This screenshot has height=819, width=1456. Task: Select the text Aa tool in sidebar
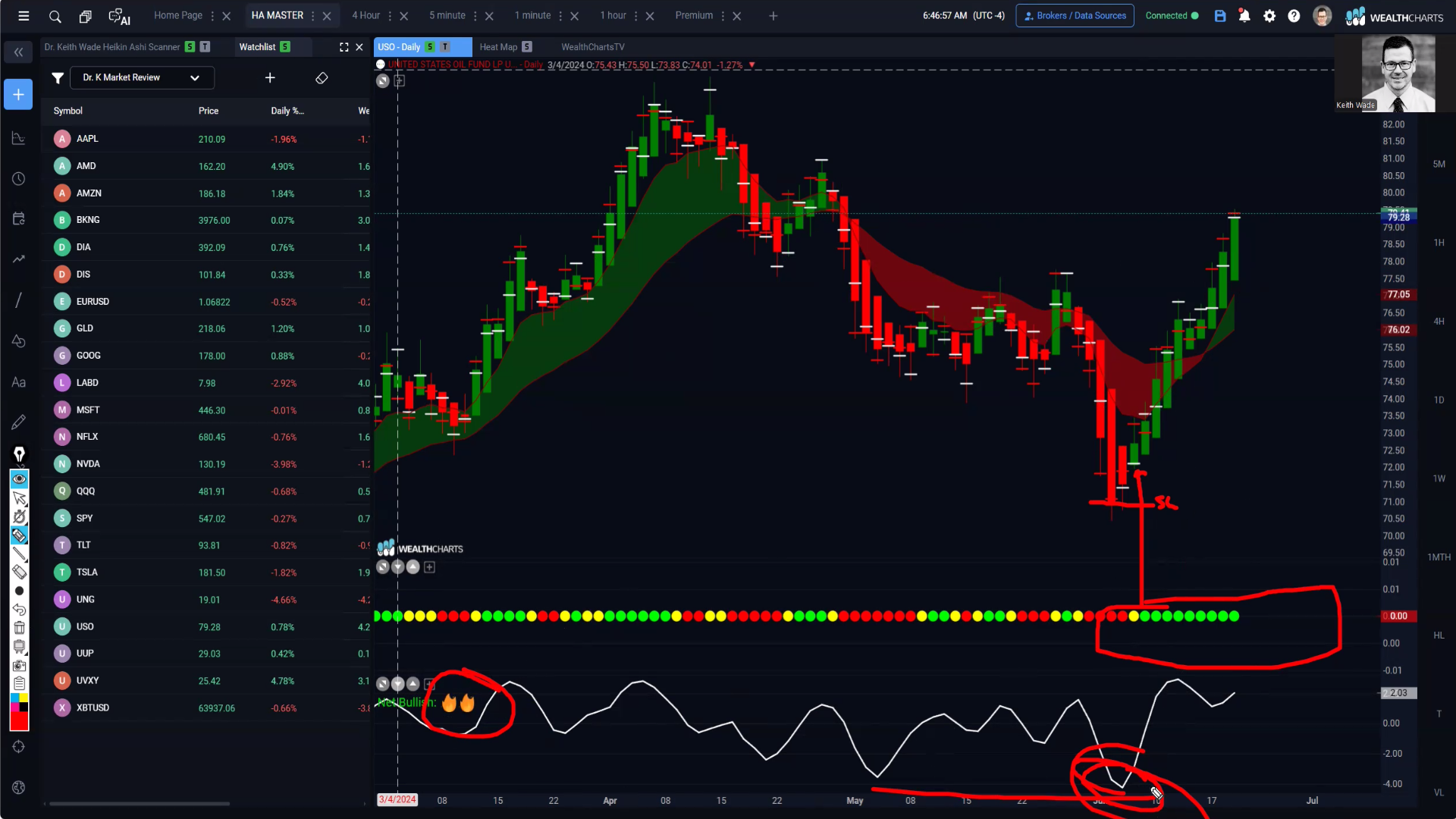19,382
